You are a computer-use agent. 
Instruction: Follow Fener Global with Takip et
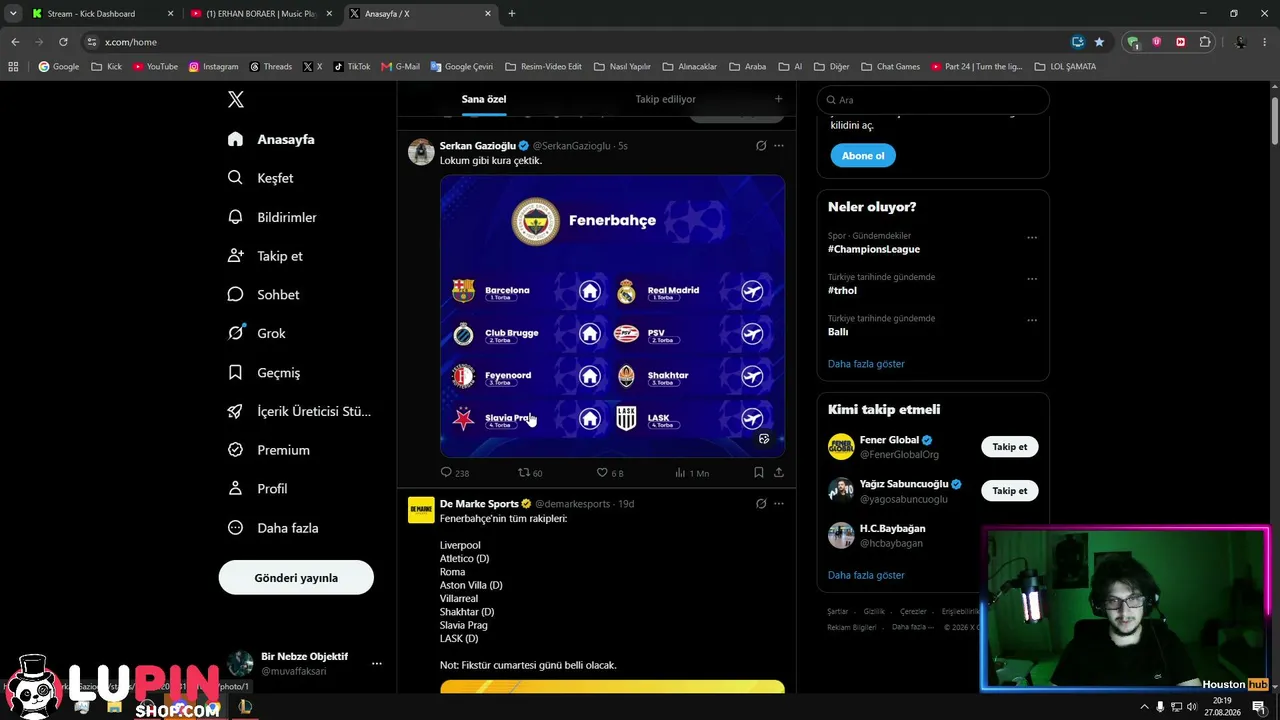click(x=1009, y=447)
